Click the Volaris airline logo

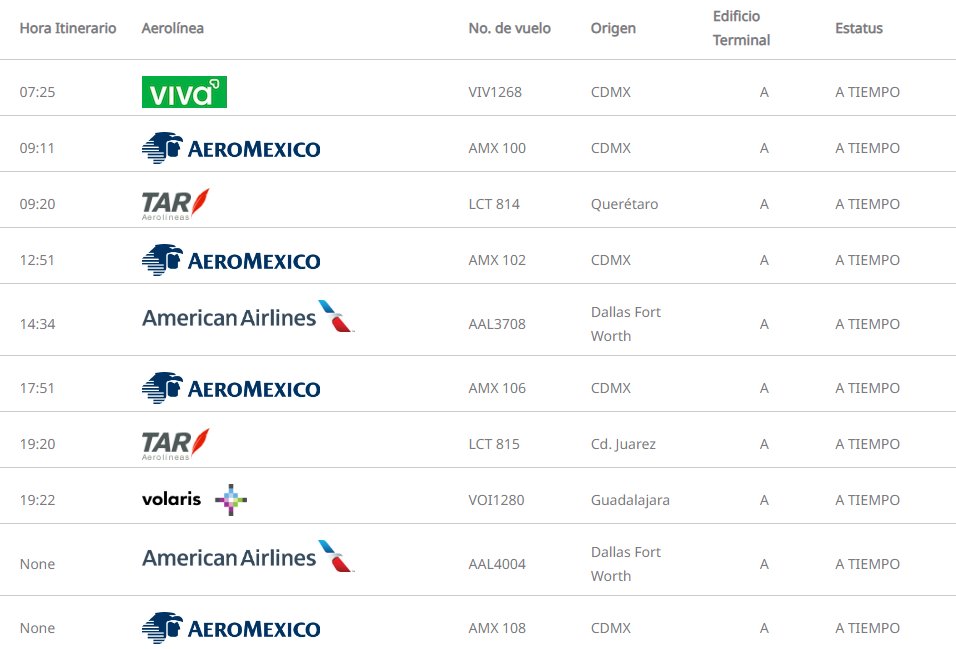[194, 499]
